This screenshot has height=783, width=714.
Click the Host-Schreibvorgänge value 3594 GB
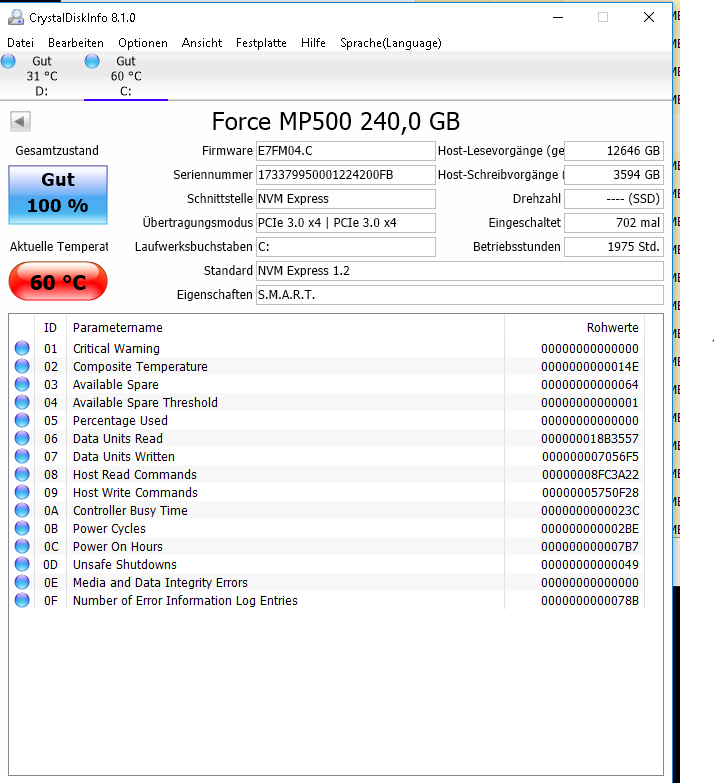pos(614,175)
